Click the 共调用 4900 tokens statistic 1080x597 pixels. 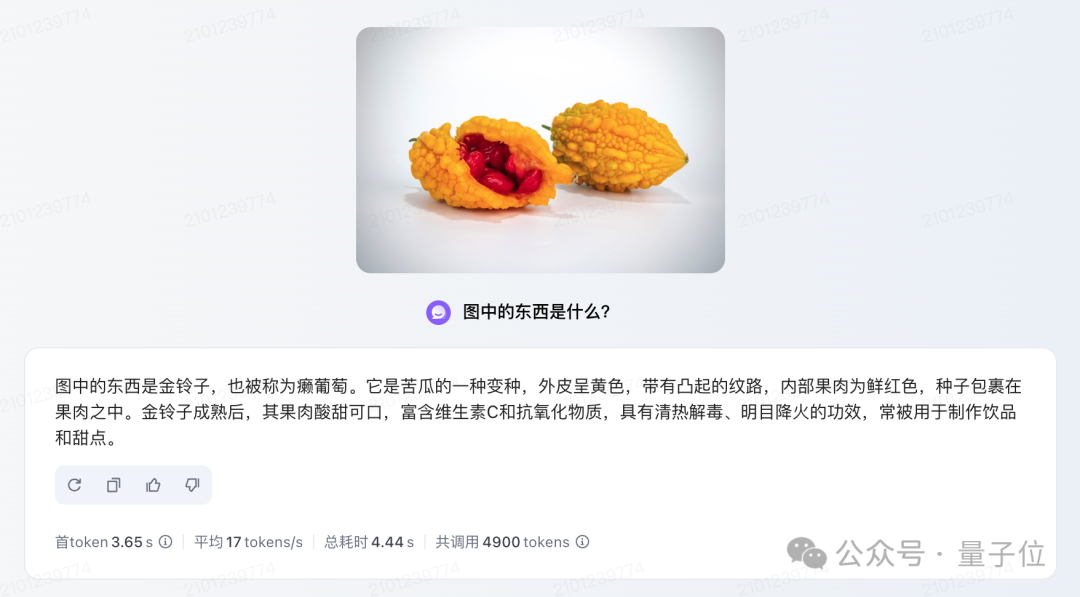(x=503, y=542)
